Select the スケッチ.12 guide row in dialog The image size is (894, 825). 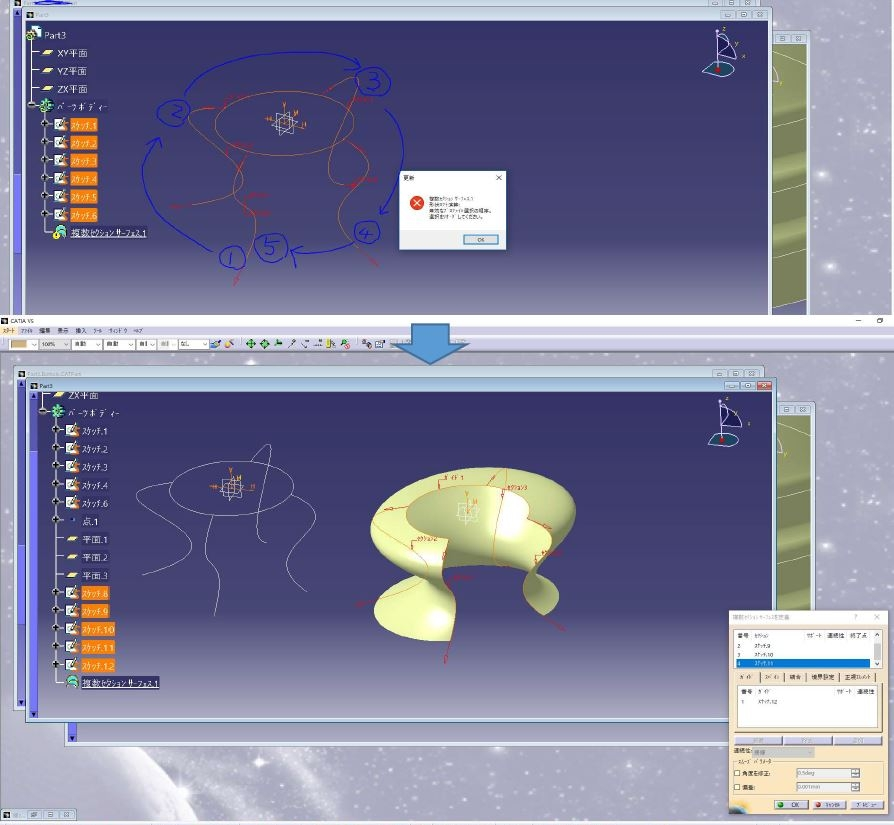808,702
